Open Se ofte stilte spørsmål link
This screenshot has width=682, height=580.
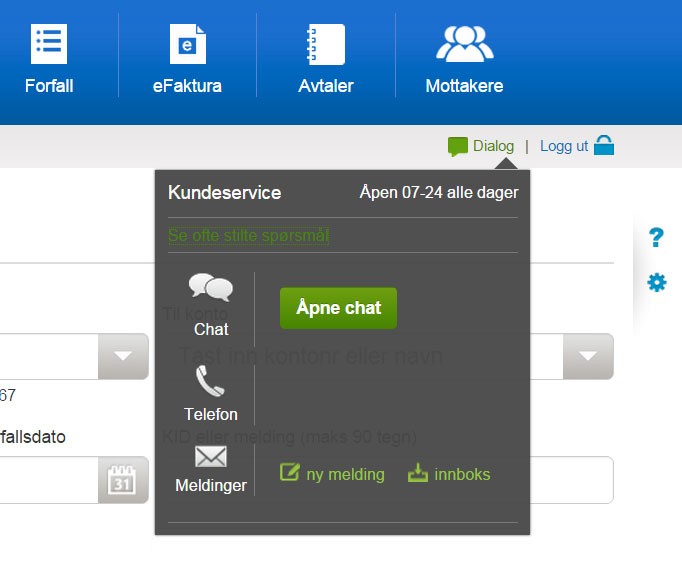[249, 236]
